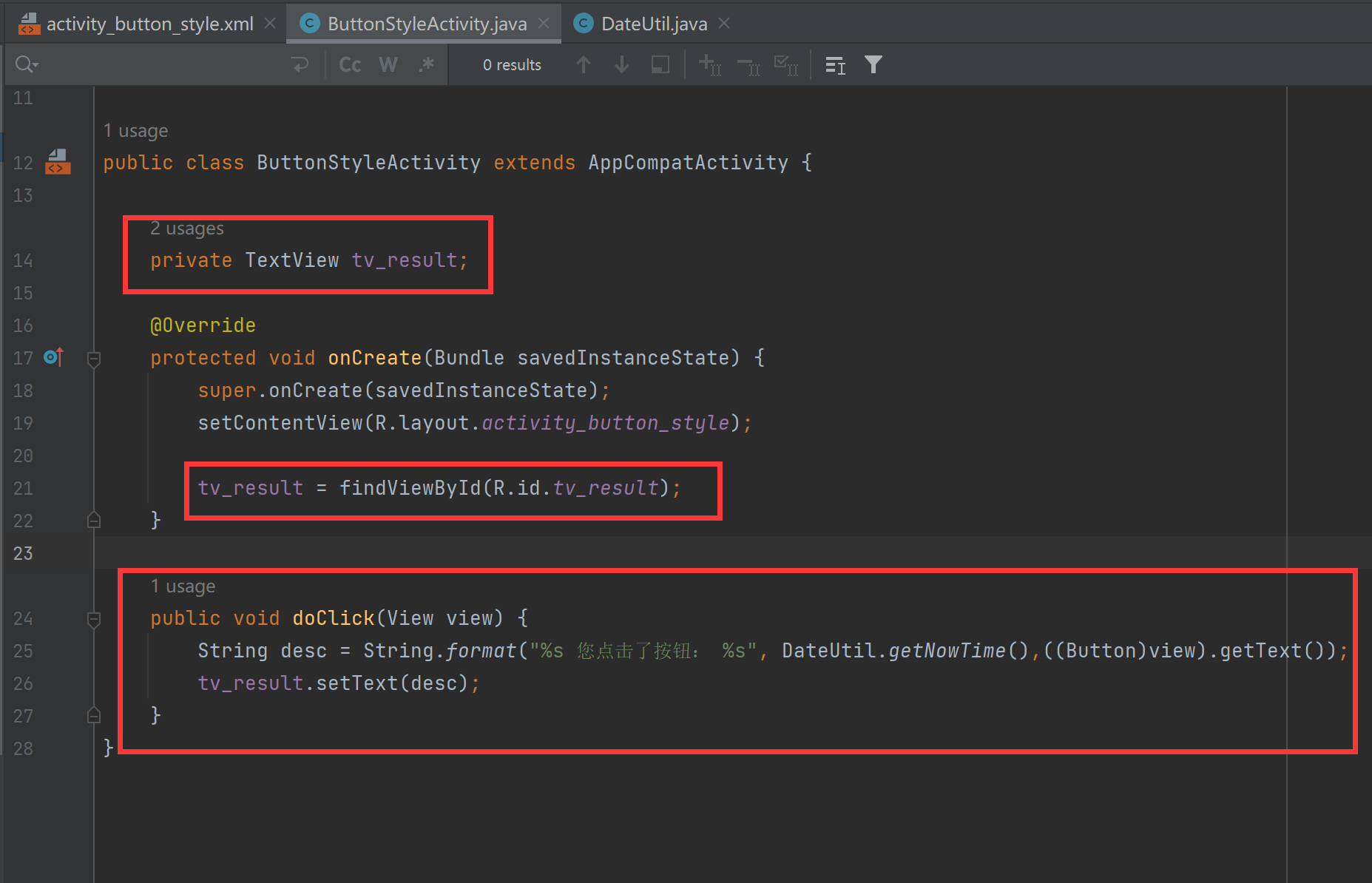
Task: Go to next search occurrence
Action: click(x=622, y=65)
